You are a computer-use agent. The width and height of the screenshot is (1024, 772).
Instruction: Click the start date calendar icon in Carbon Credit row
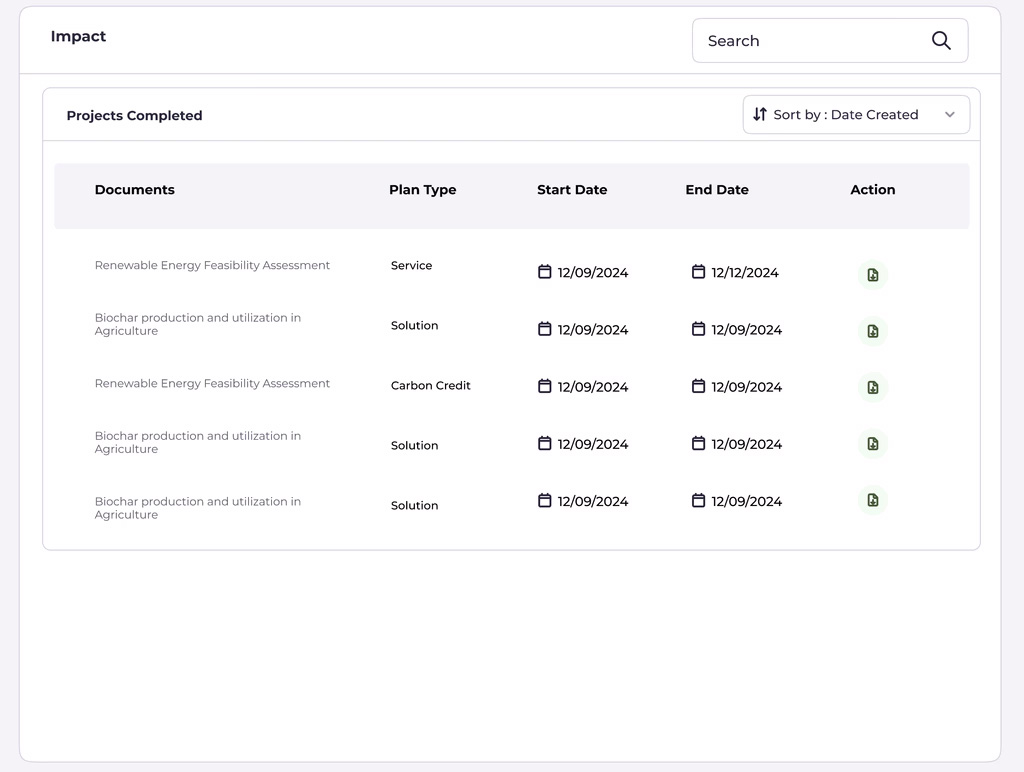click(545, 386)
